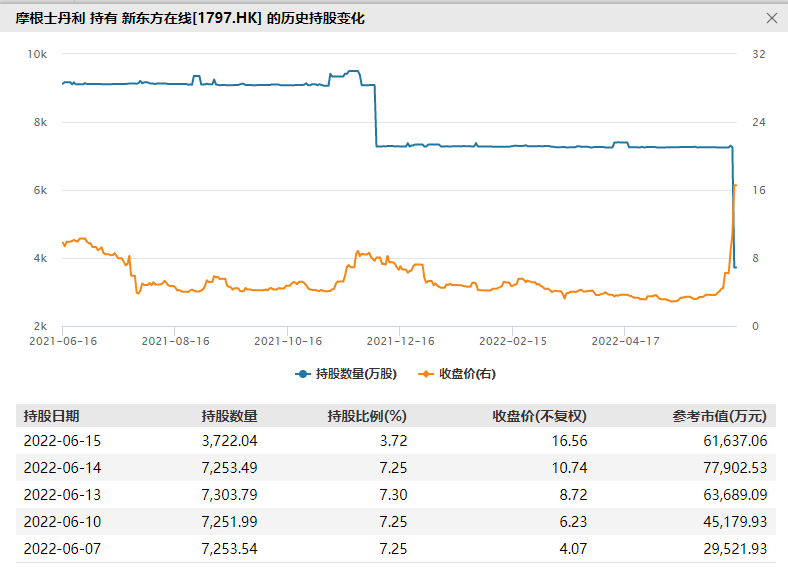Sort by the 持股数量 column header

(x=229, y=416)
